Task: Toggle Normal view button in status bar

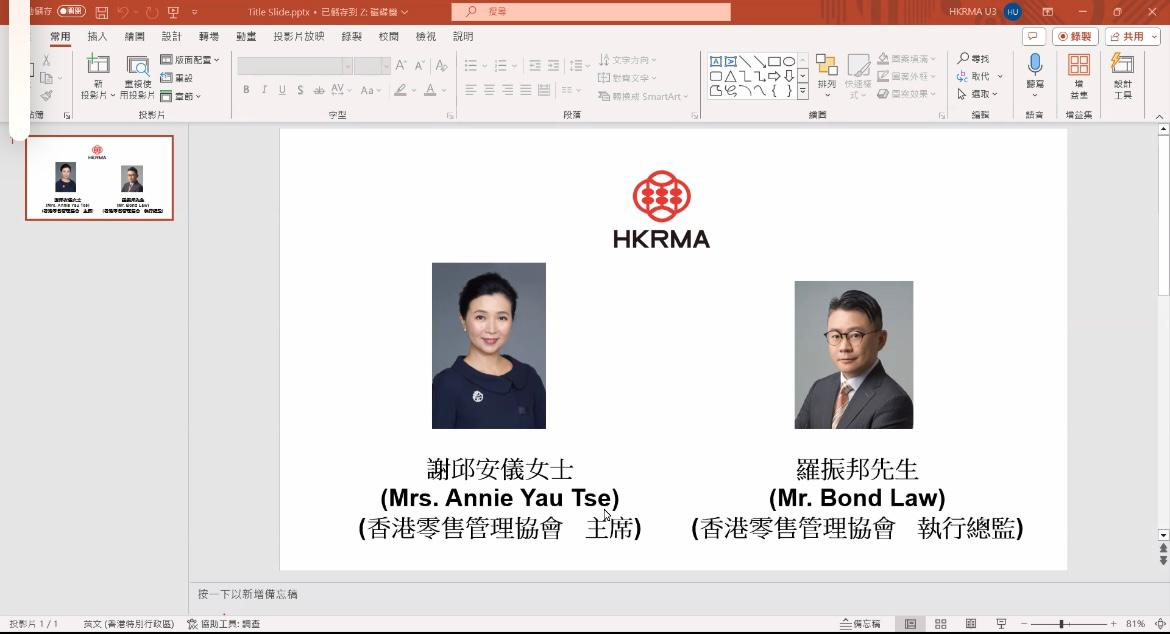Action: pos(910,624)
